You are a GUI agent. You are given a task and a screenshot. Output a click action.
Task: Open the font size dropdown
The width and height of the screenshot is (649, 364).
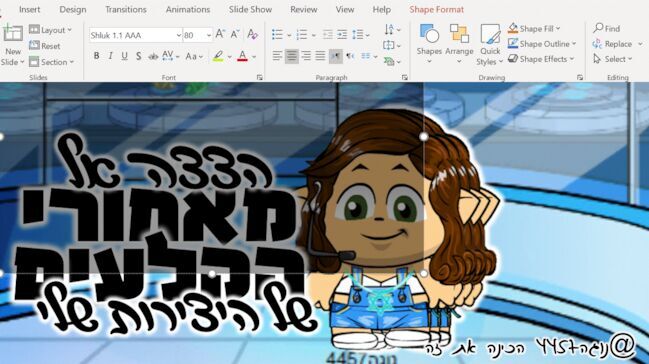click(x=209, y=35)
